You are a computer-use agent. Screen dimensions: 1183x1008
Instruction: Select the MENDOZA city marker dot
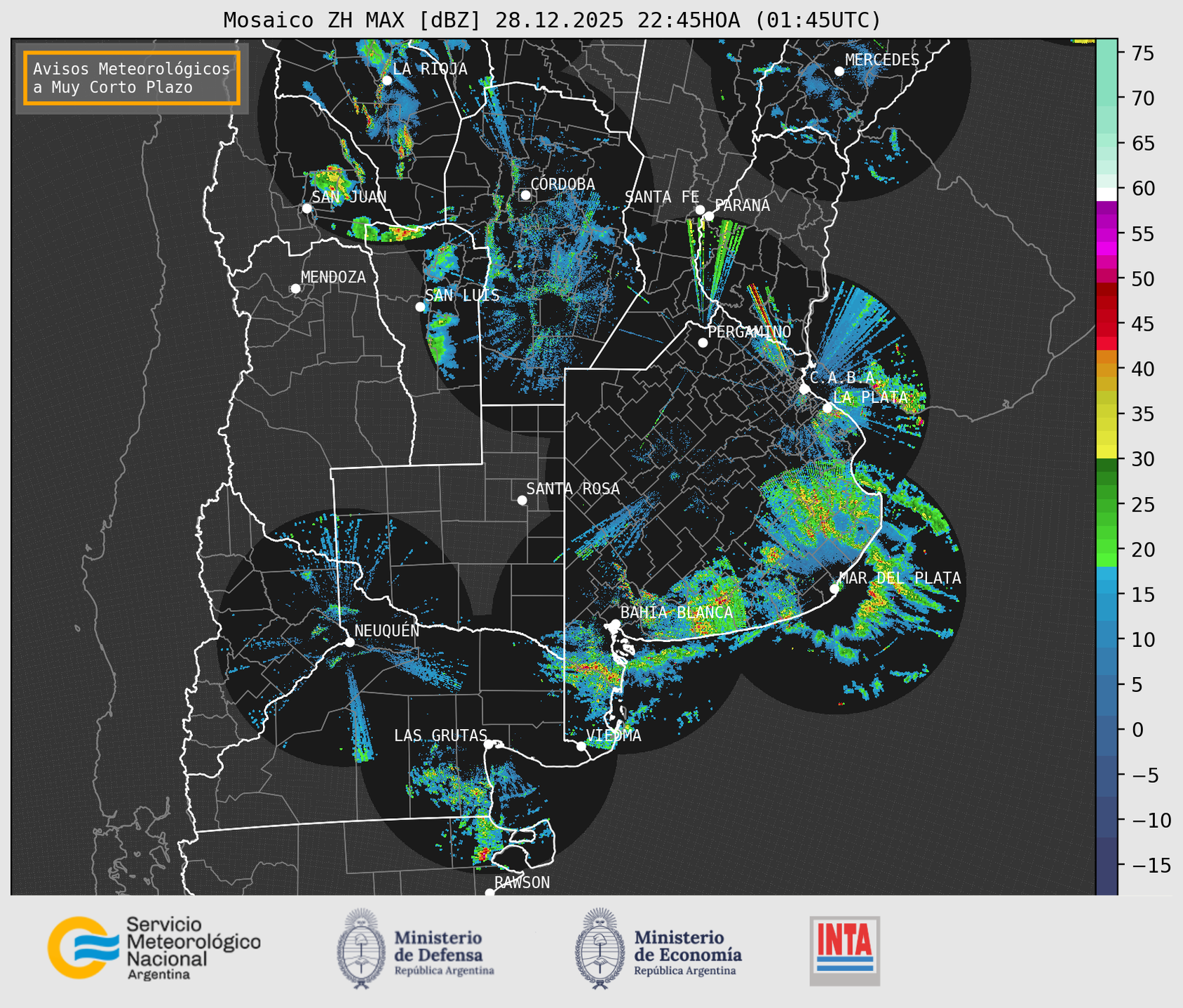pos(295,289)
